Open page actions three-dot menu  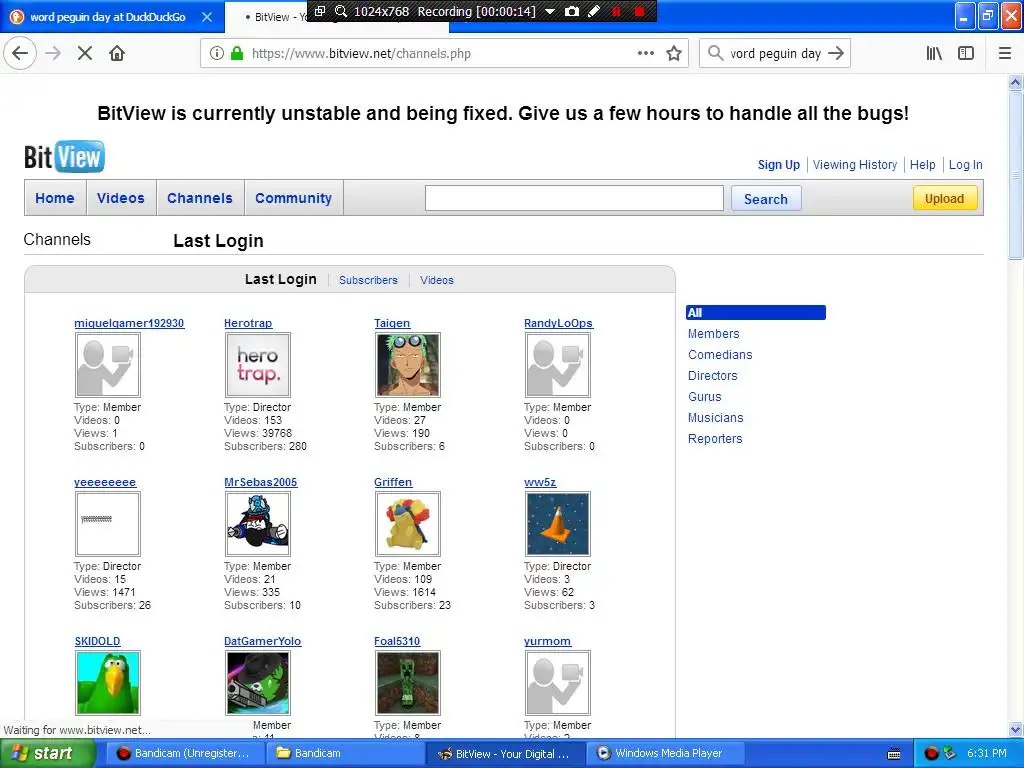point(646,54)
